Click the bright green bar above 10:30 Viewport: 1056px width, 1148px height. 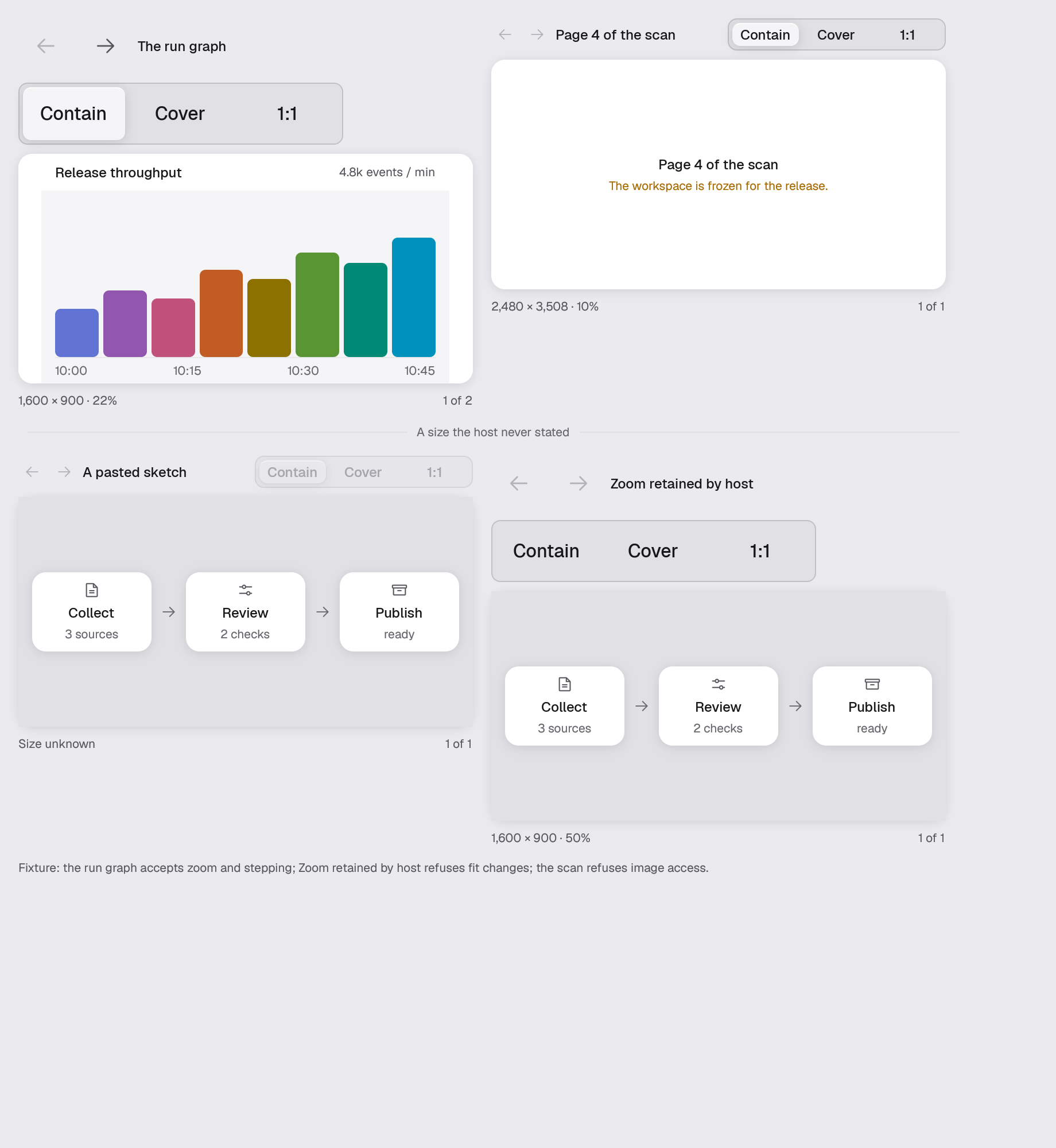[317, 305]
